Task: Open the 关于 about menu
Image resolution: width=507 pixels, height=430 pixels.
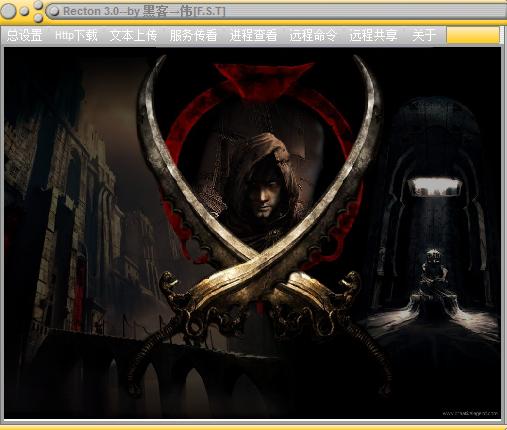Action: (x=424, y=35)
